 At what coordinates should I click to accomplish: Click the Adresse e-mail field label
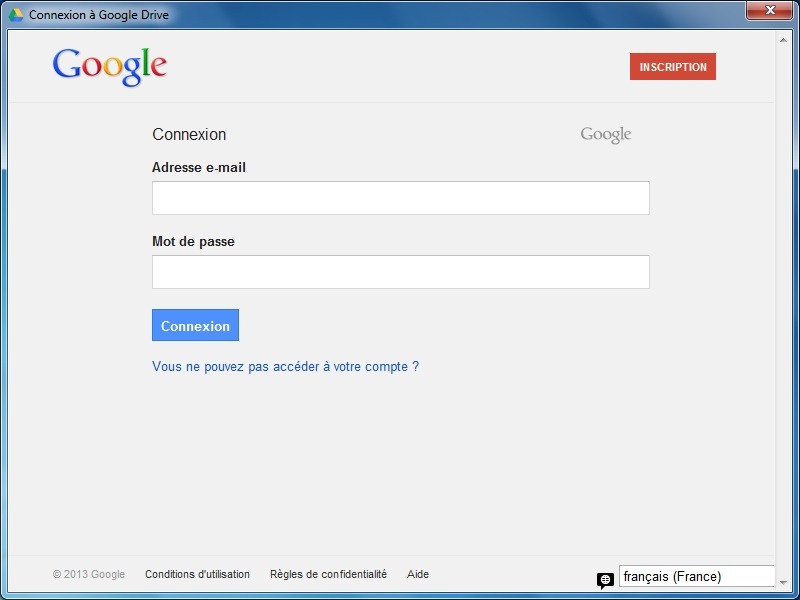199,168
